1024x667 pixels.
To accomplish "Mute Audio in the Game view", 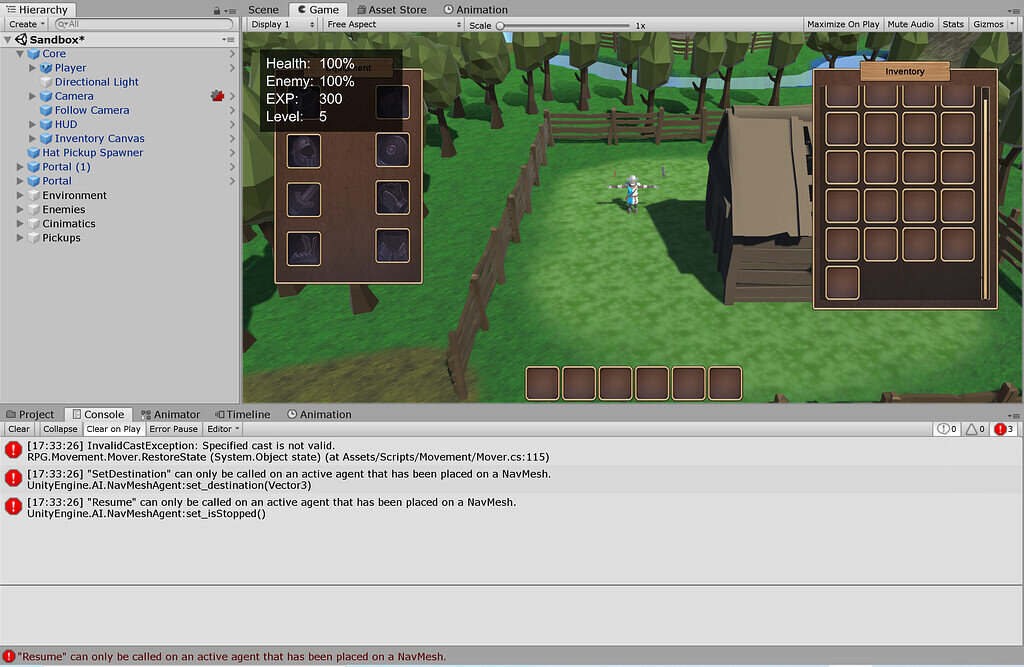I will coord(910,23).
